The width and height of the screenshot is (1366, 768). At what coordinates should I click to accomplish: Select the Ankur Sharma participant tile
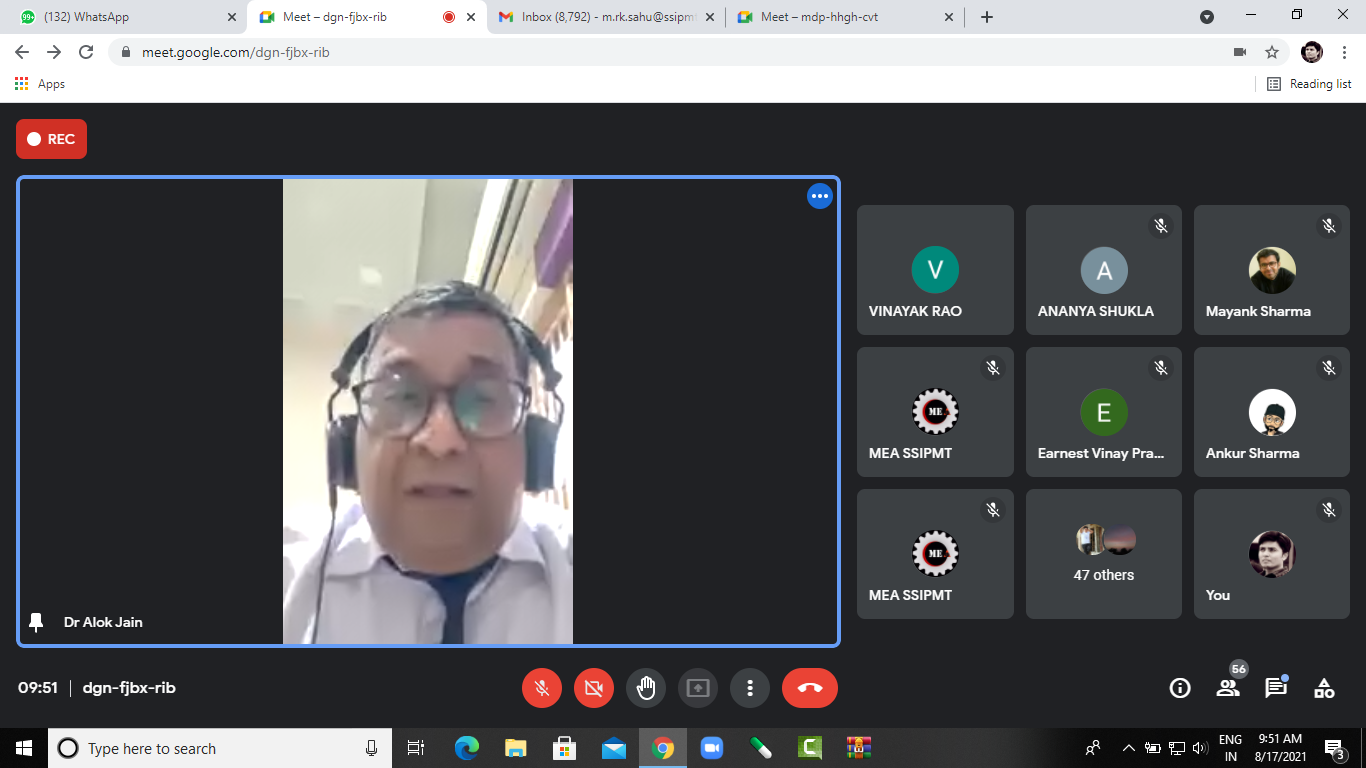(1272, 412)
